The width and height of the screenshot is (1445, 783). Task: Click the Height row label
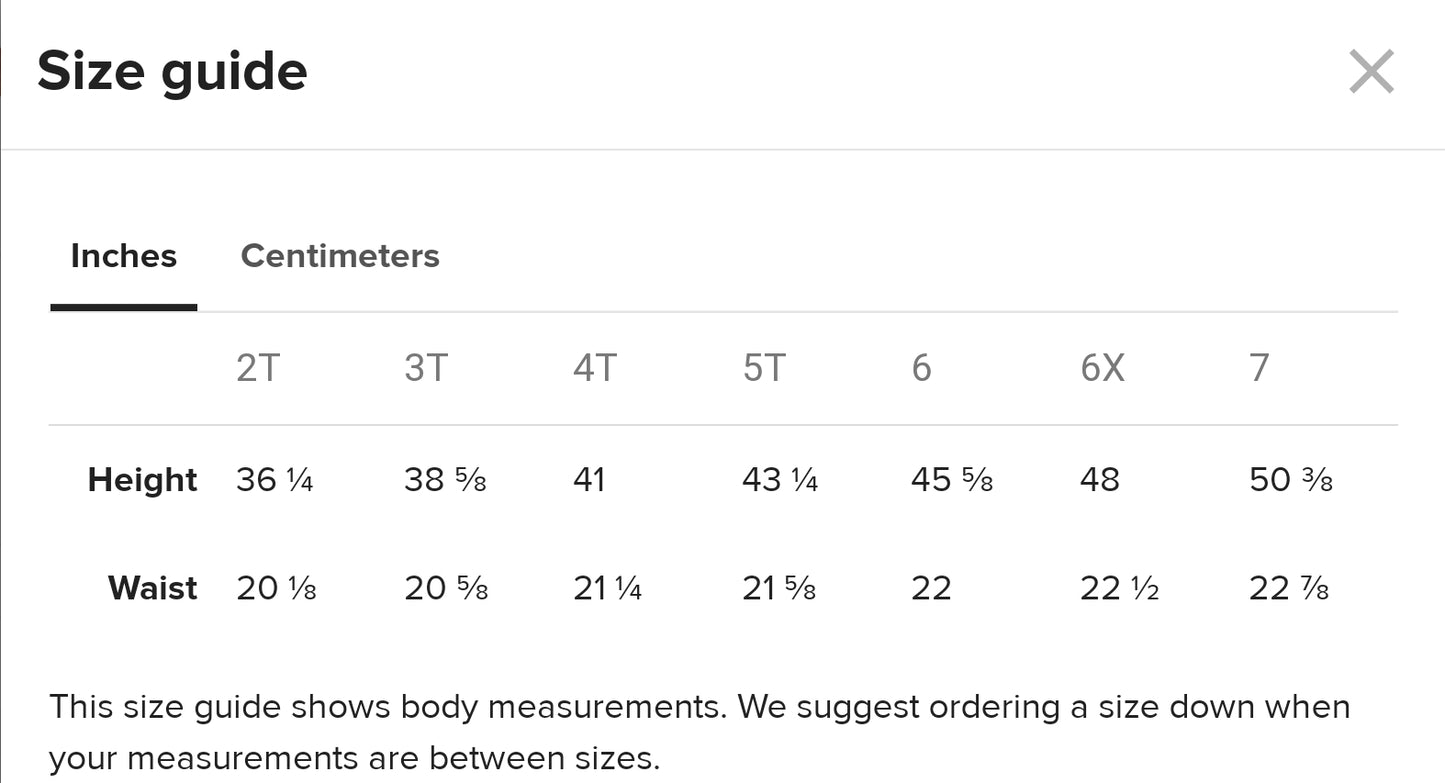[x=143, y=480]
